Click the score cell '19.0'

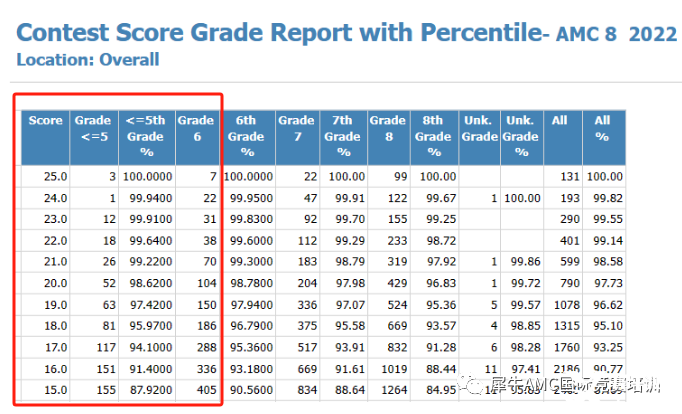point(55,305)
